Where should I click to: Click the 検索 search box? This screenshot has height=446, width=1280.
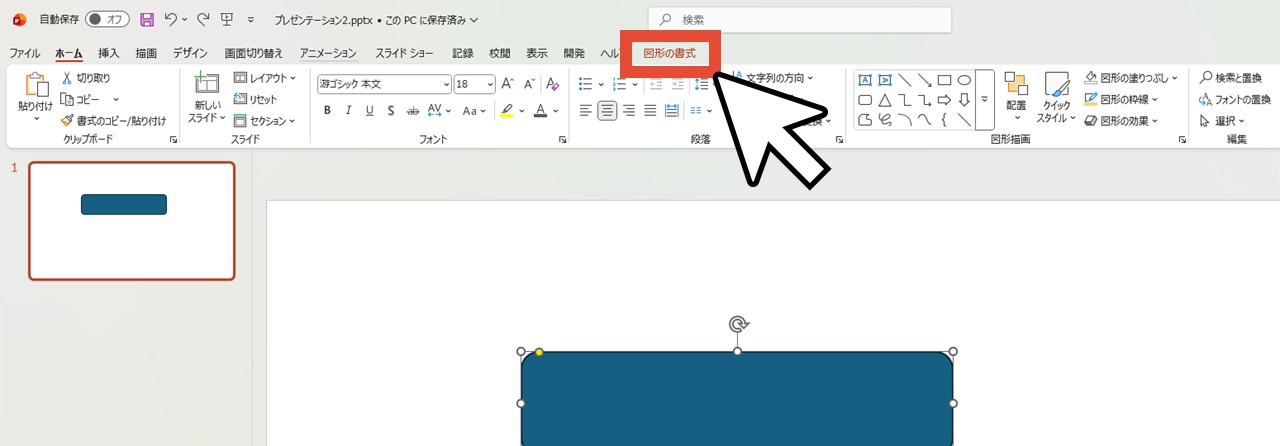(800, 20)
